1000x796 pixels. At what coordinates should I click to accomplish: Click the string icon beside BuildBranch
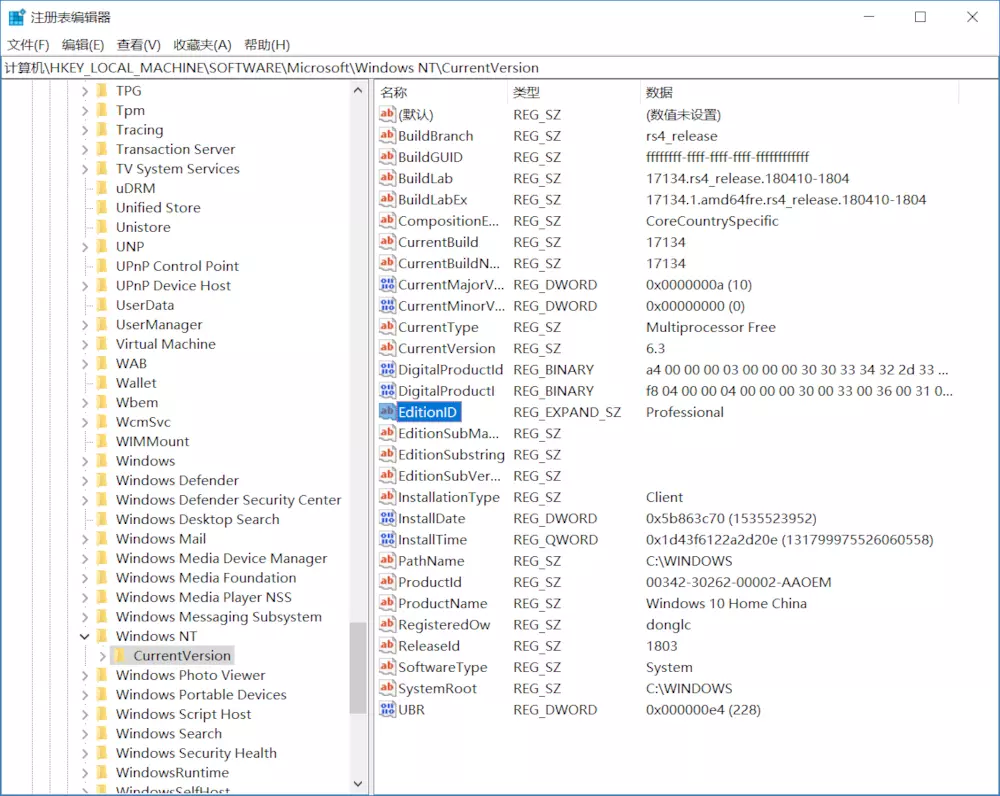tap(387, 135)
